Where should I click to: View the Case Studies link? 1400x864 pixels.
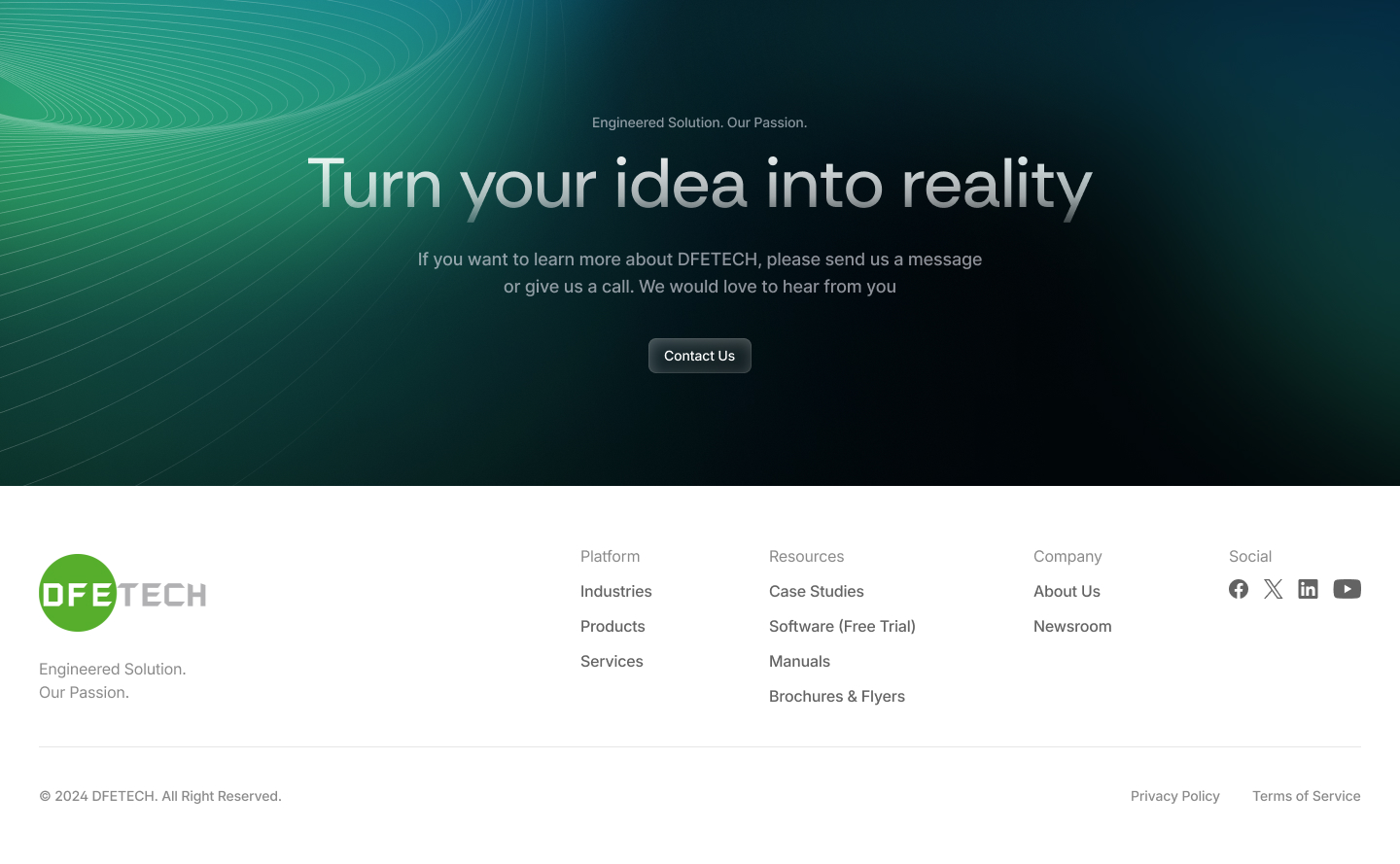[817, 591]
